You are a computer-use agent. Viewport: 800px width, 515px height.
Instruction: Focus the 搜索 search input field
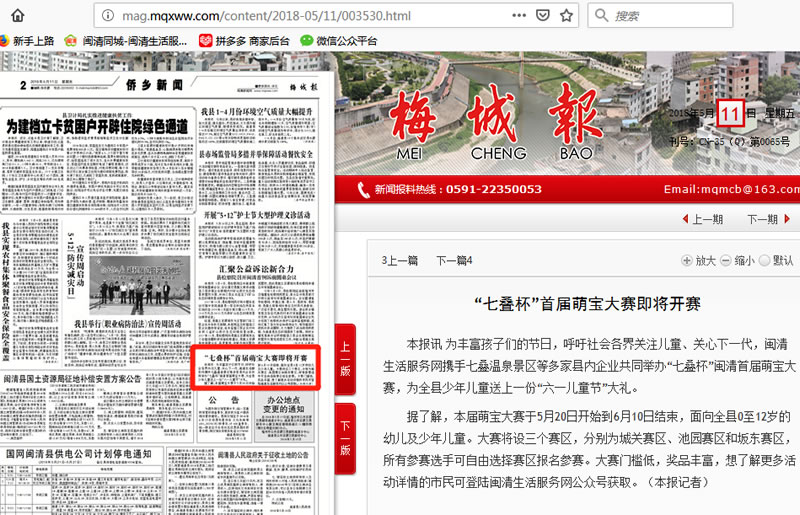[690, 16]
